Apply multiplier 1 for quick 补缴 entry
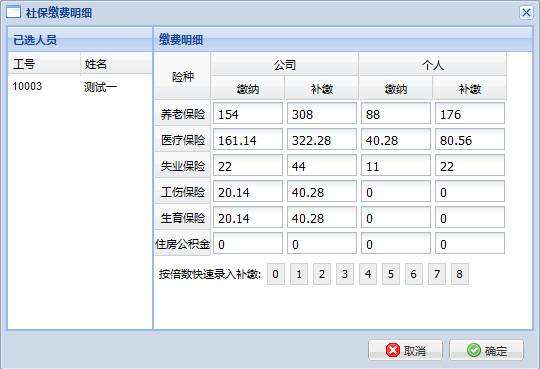The image size is (540, 369). [x=299, y=274]
